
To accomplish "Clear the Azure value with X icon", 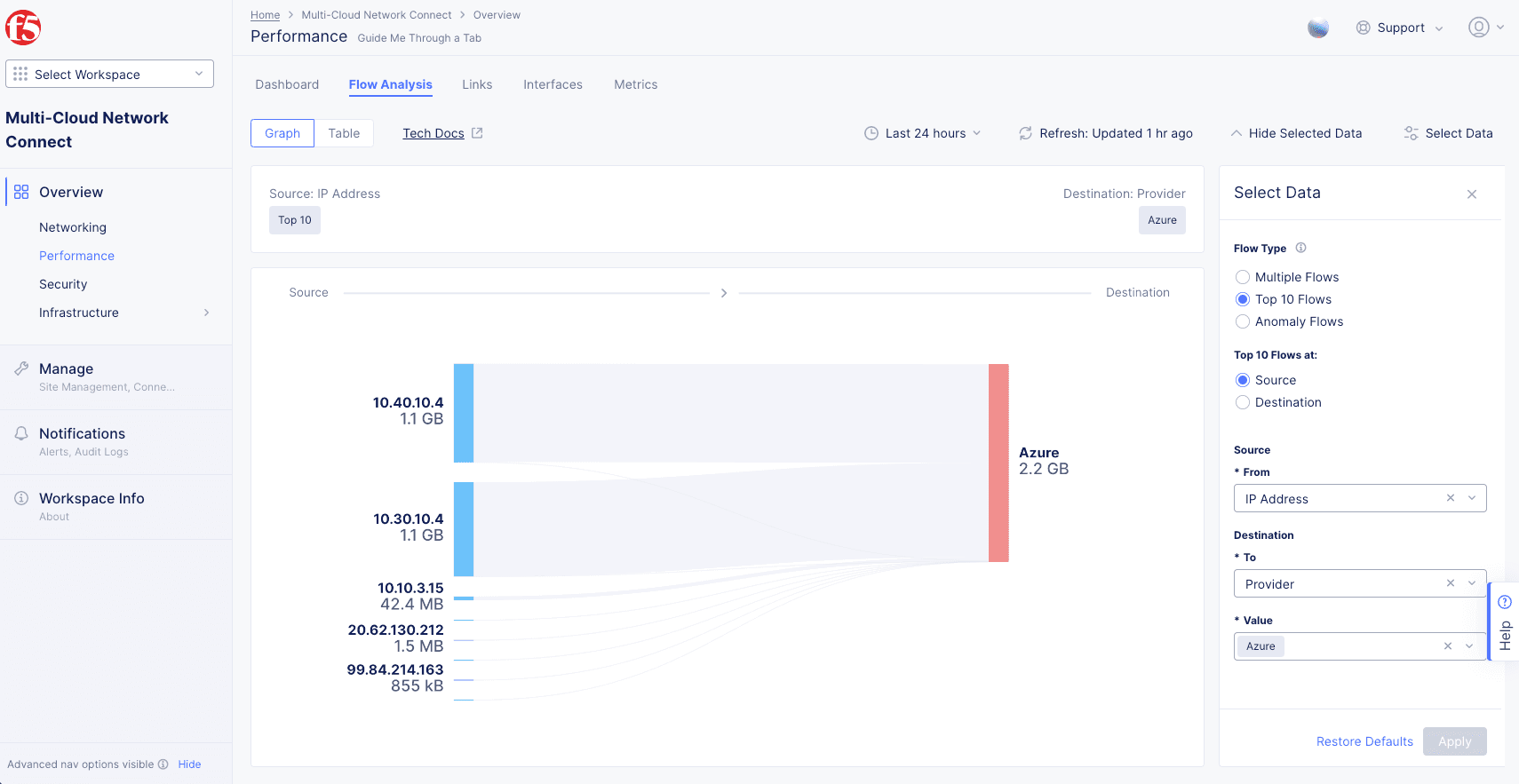I will [x=1447, y=646].
